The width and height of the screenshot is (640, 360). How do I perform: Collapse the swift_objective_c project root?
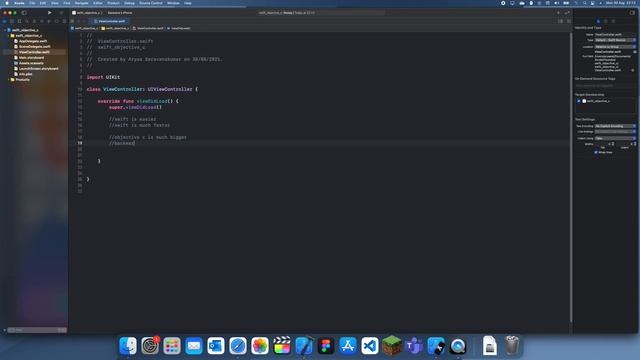pyautogui.click(x=5, y=30)
